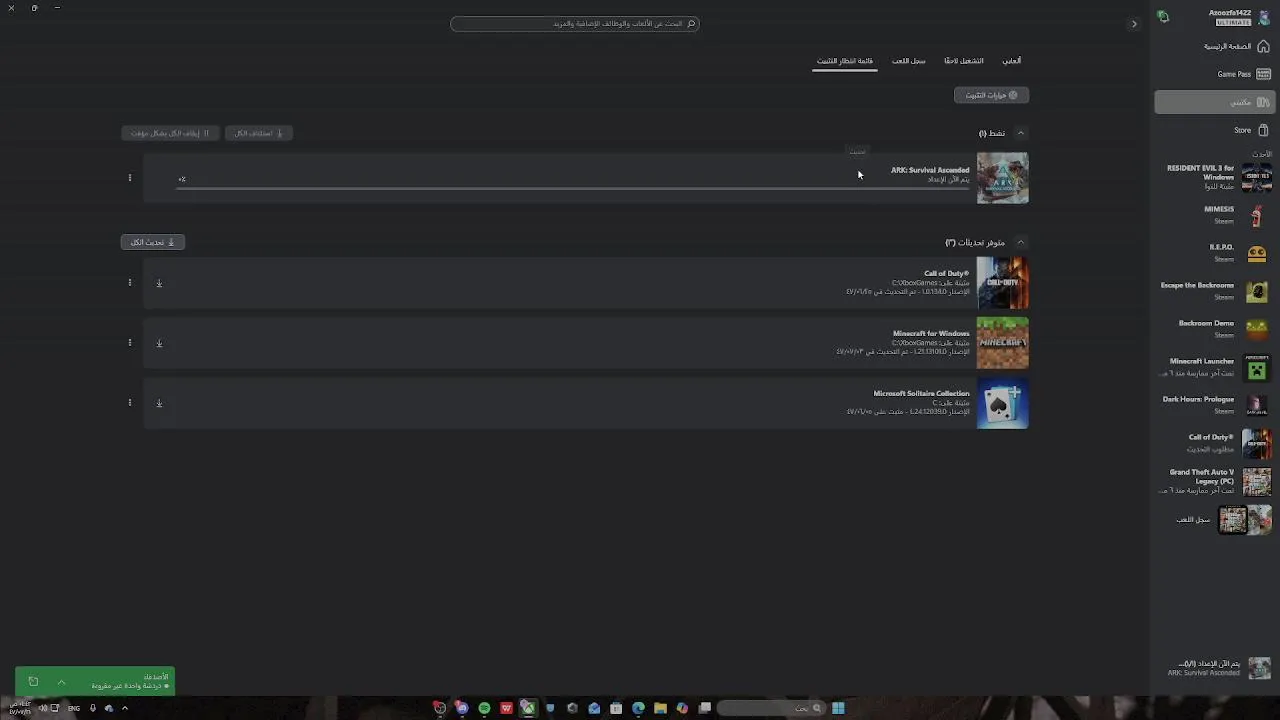Viewport: 1280px width, 720px height.
Task: Switch to the Play Later tab
Action: 964,61
